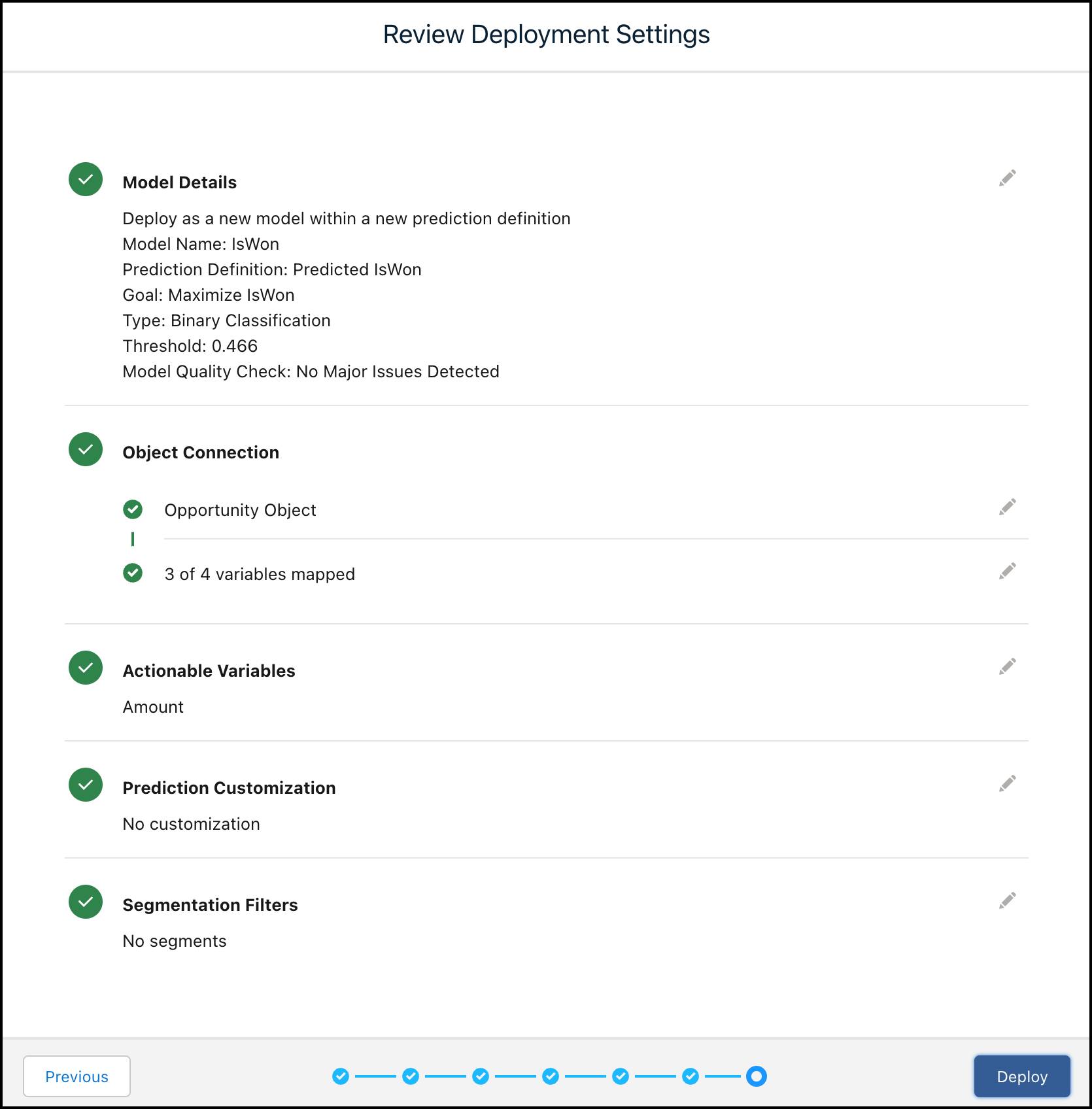Click the Previous button
1092x1109 pixels.
[77, 1076]
